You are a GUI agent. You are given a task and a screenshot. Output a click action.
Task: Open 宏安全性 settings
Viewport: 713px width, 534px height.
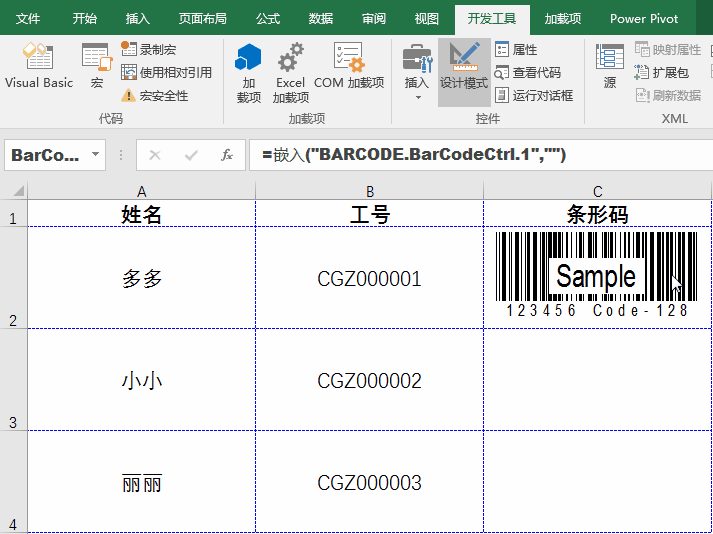[x=155, y=96]
